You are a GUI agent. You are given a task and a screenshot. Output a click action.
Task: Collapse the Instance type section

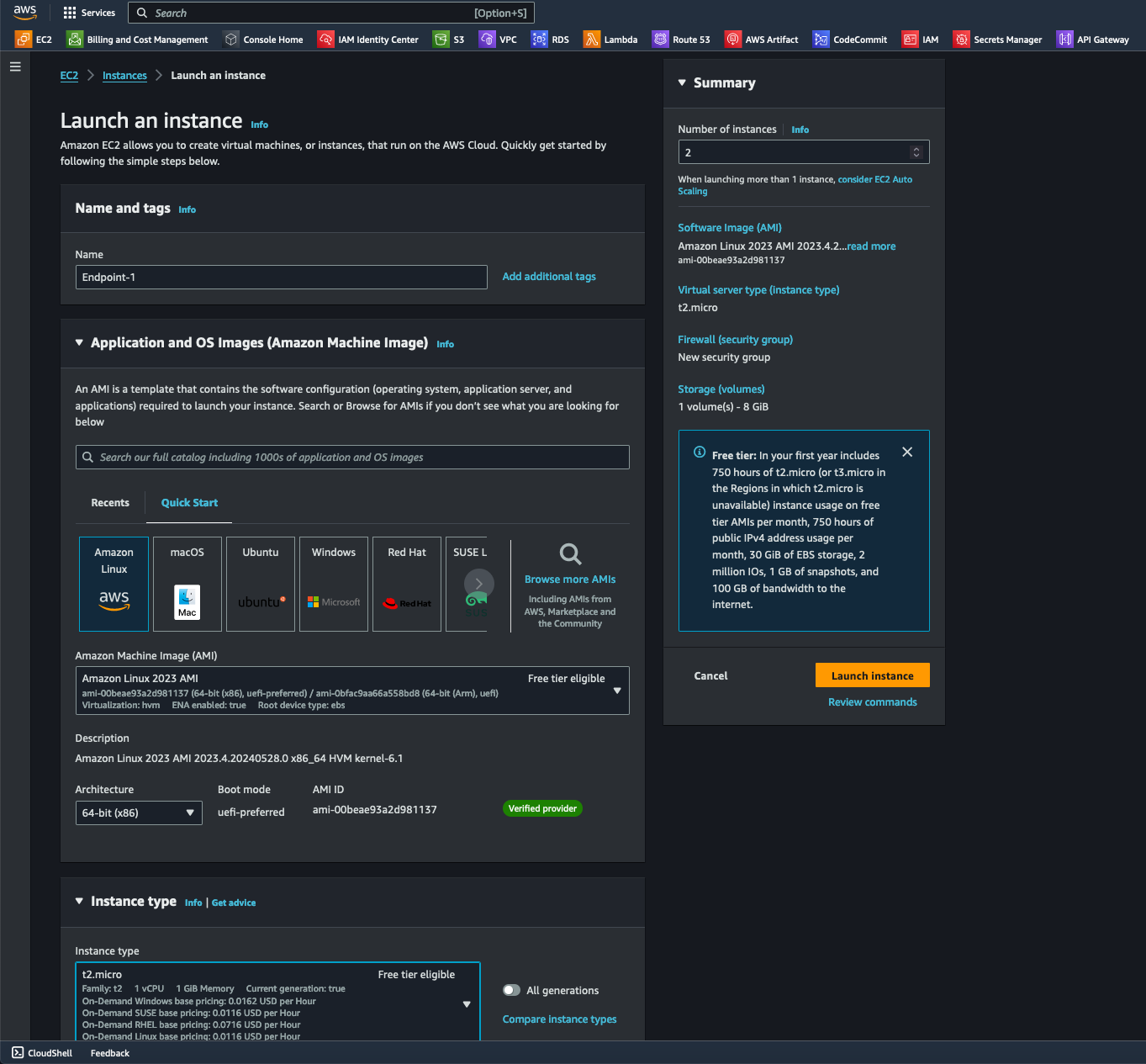[x=79, y=901]
